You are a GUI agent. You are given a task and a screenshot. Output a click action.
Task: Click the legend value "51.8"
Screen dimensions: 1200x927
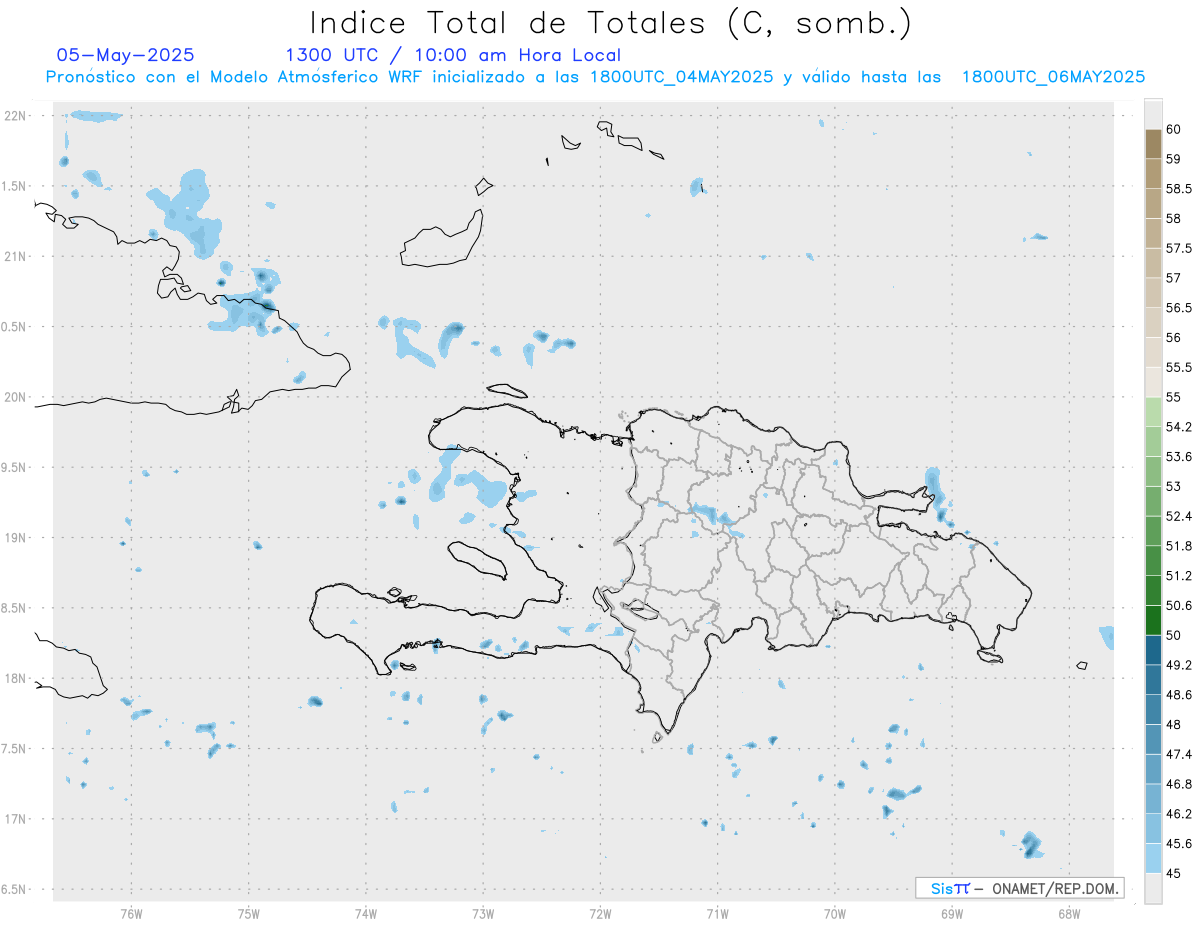[x=1178, y=546]
